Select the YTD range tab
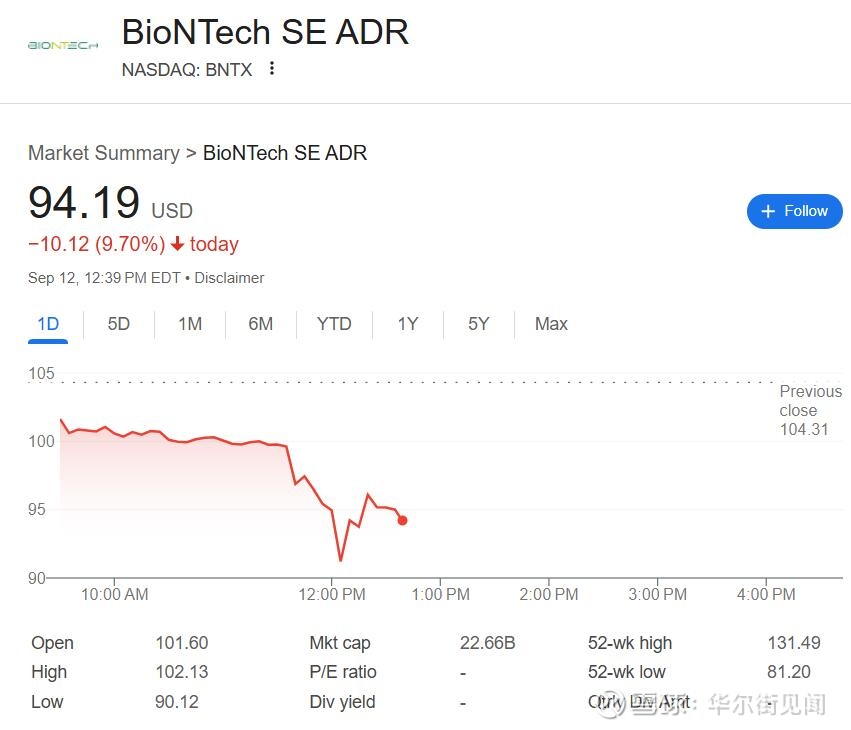 pos(334,324)
